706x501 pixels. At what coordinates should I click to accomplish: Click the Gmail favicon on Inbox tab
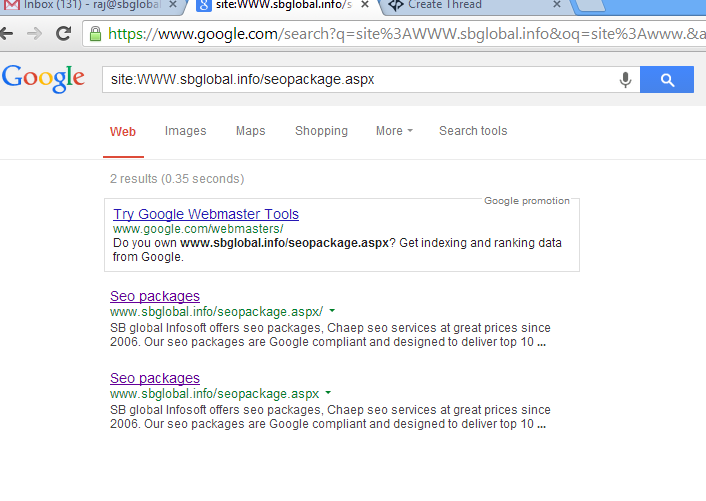pos(12,5)
